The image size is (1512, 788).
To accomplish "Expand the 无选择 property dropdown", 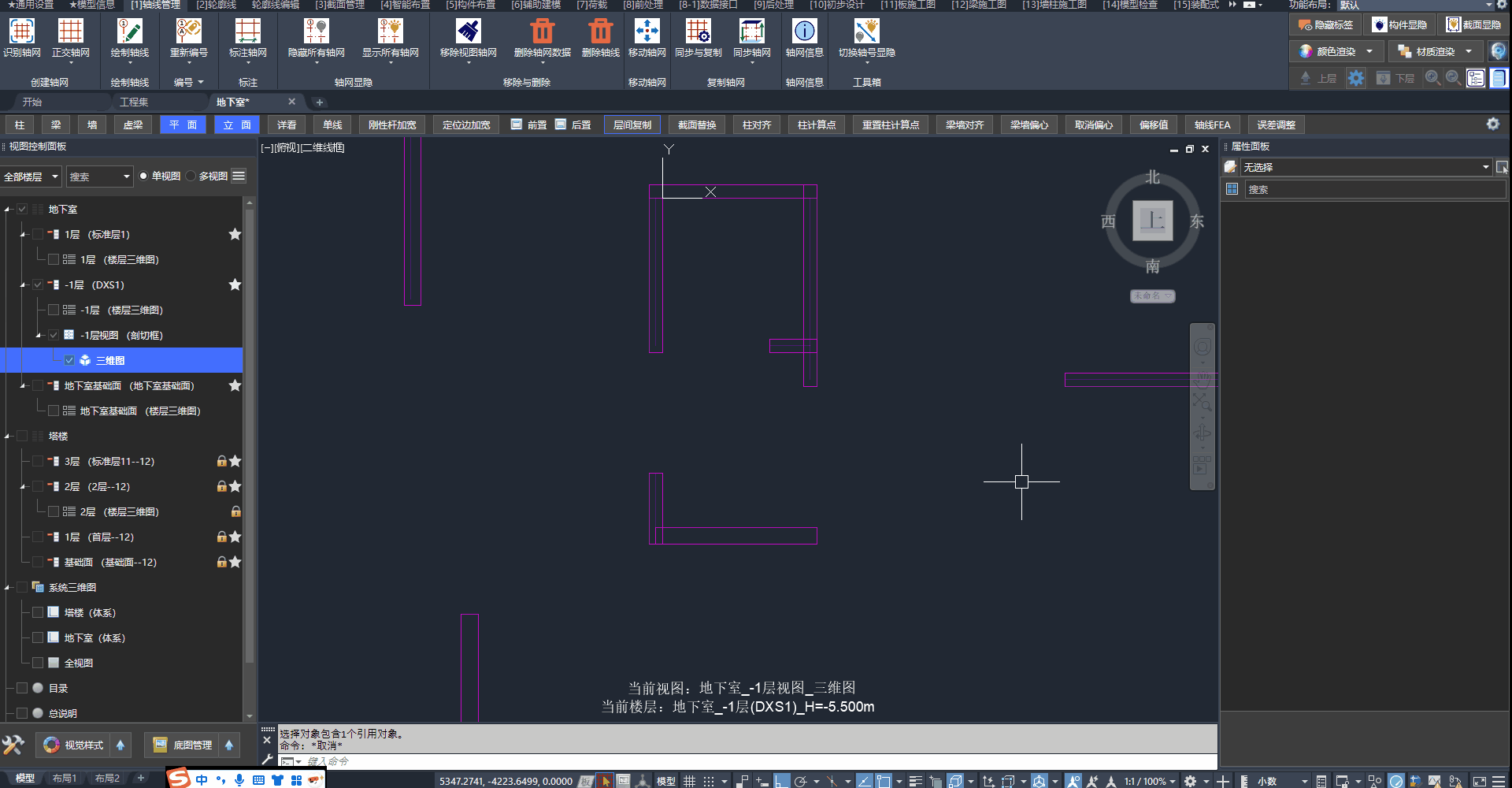I will (x=1485, y=167).
